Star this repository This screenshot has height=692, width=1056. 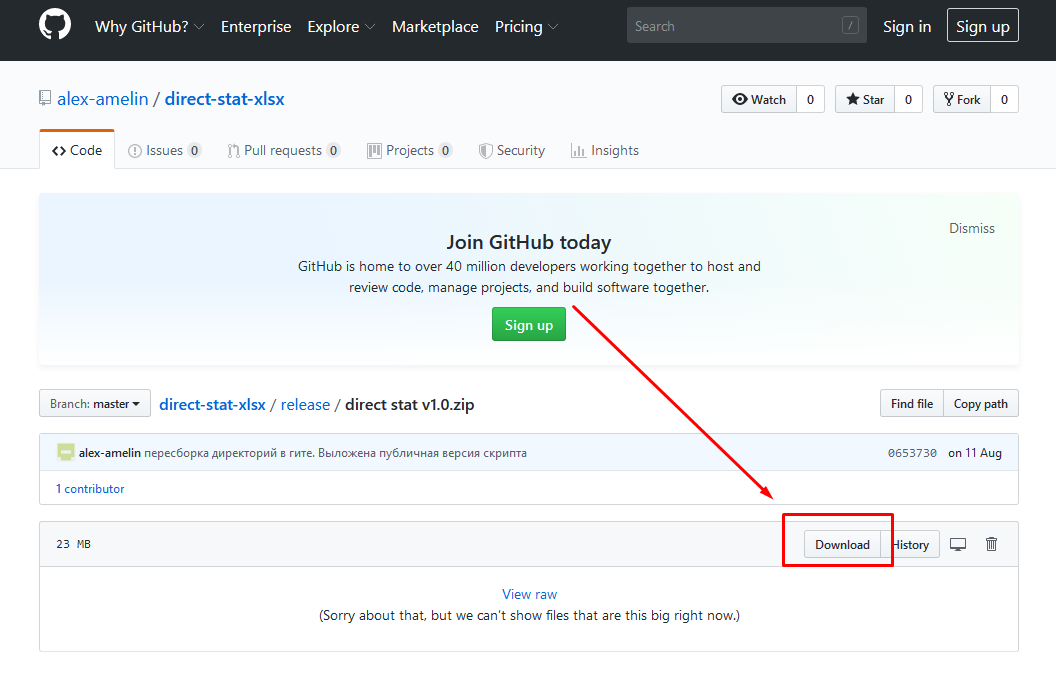point(865,100)
